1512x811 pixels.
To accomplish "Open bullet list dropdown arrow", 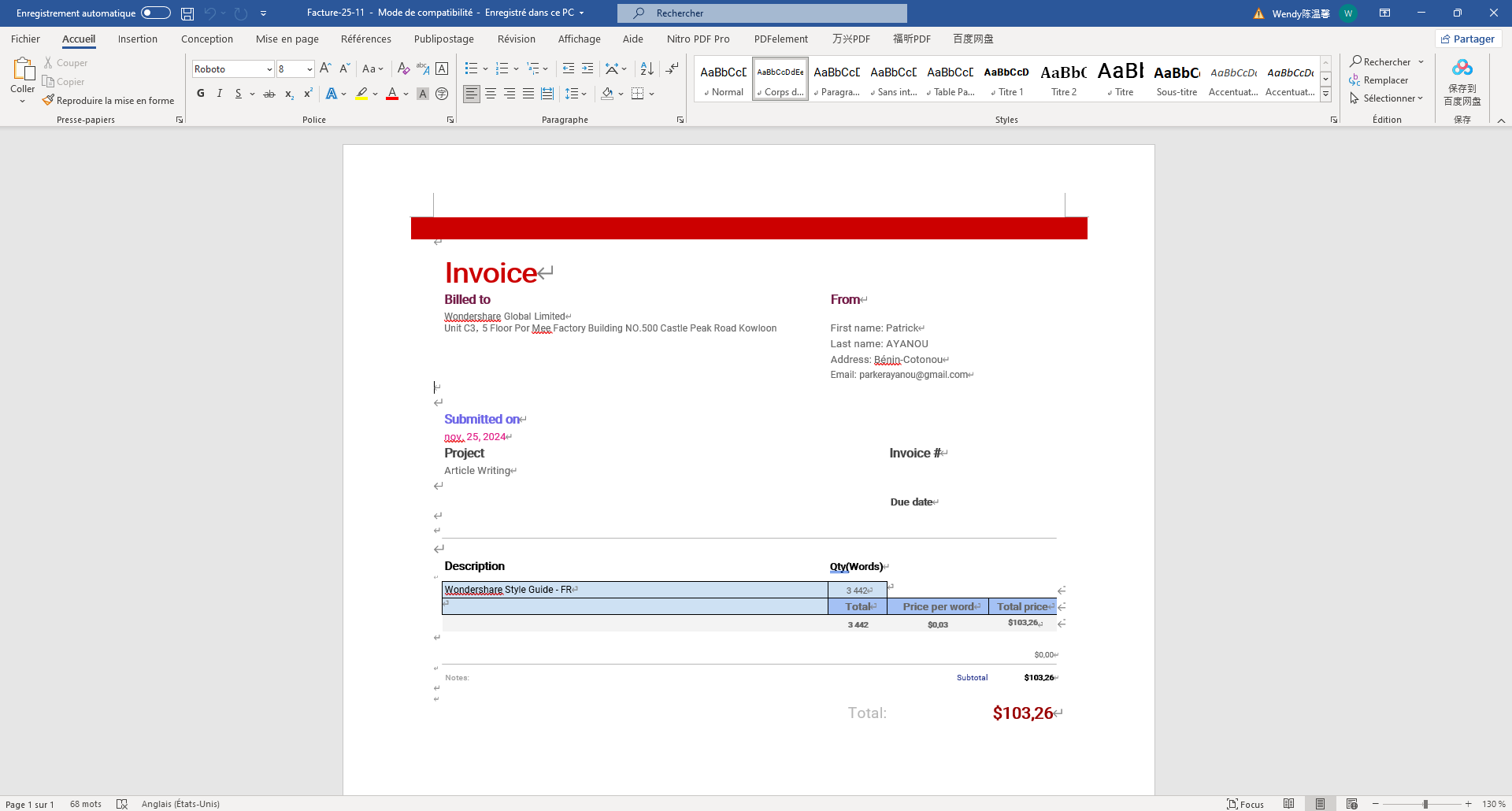I will pos(485,69).
